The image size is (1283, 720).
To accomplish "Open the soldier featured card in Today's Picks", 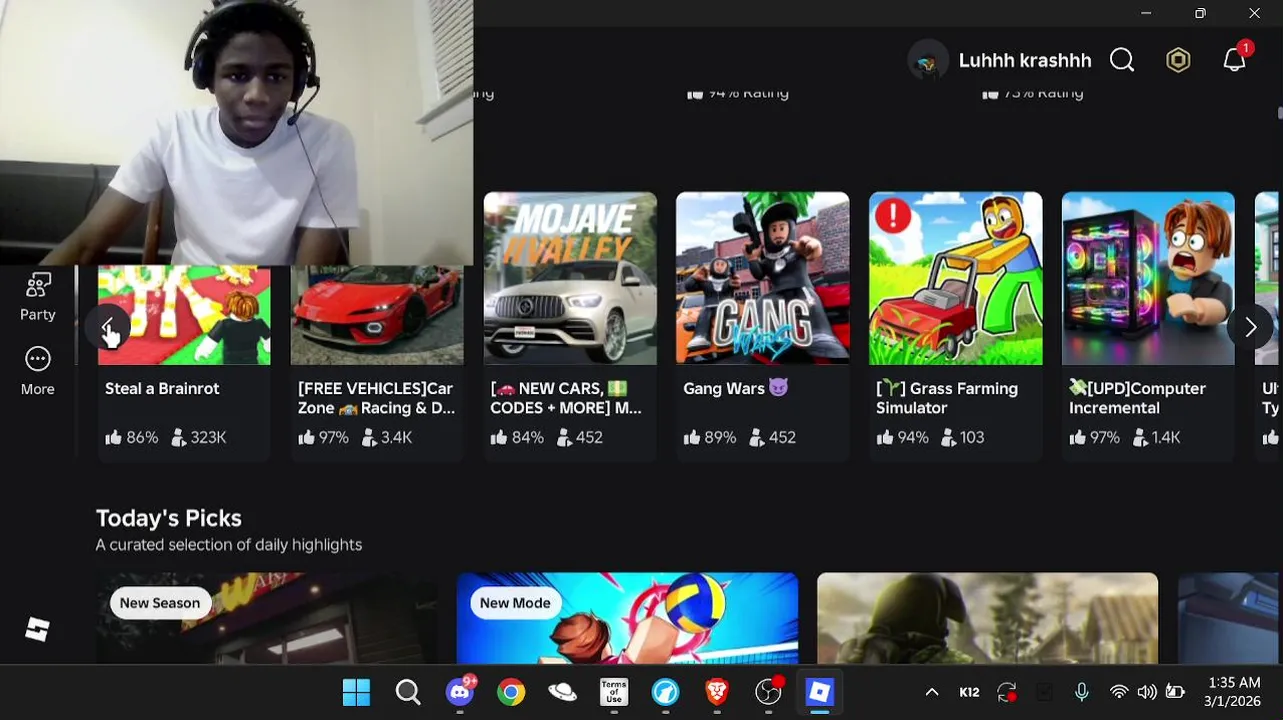I will point(987,618).
